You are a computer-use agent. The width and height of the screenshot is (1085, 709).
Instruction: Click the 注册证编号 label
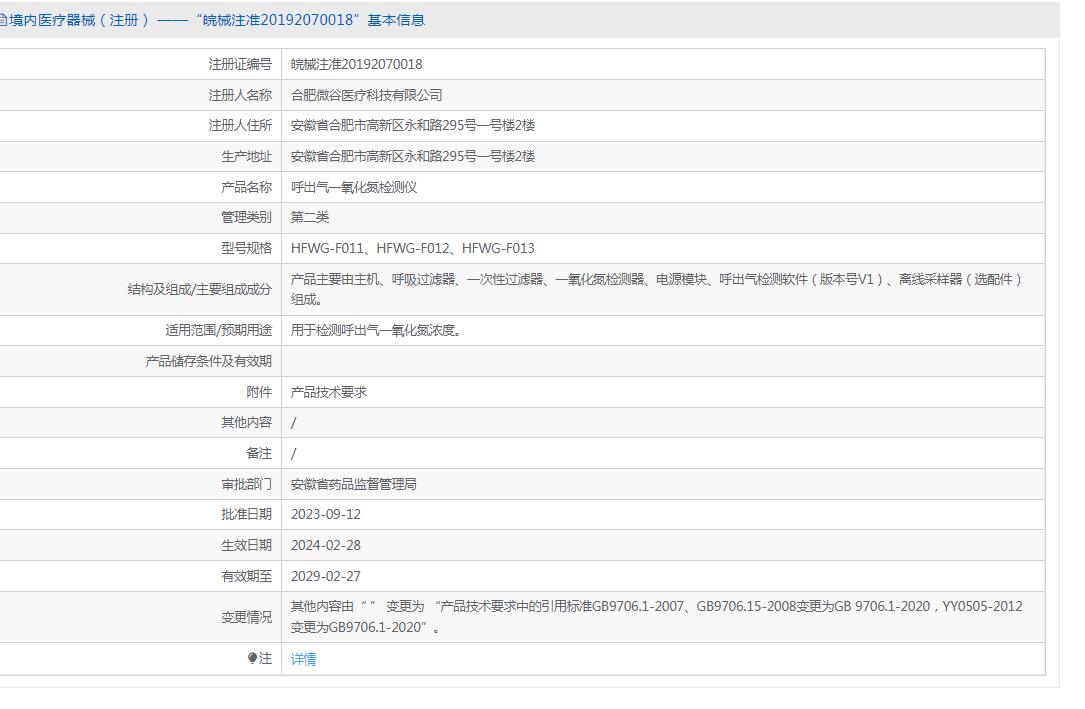point(240,64)
